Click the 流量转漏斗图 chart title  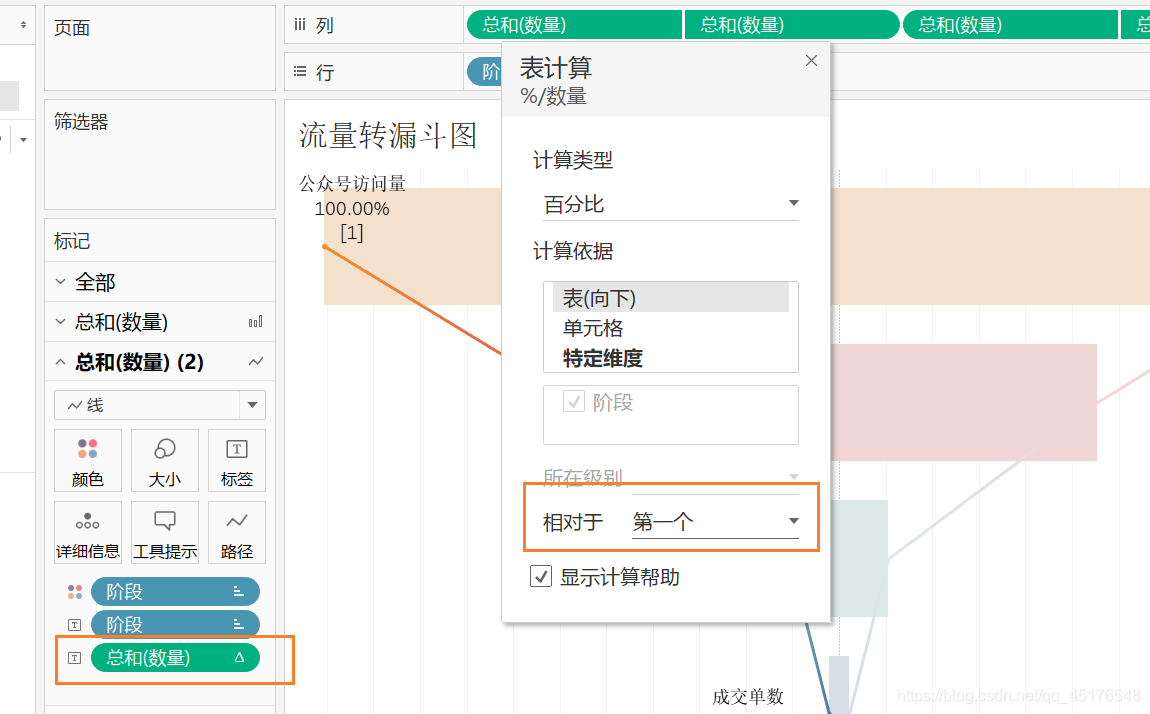click(388, 136)
